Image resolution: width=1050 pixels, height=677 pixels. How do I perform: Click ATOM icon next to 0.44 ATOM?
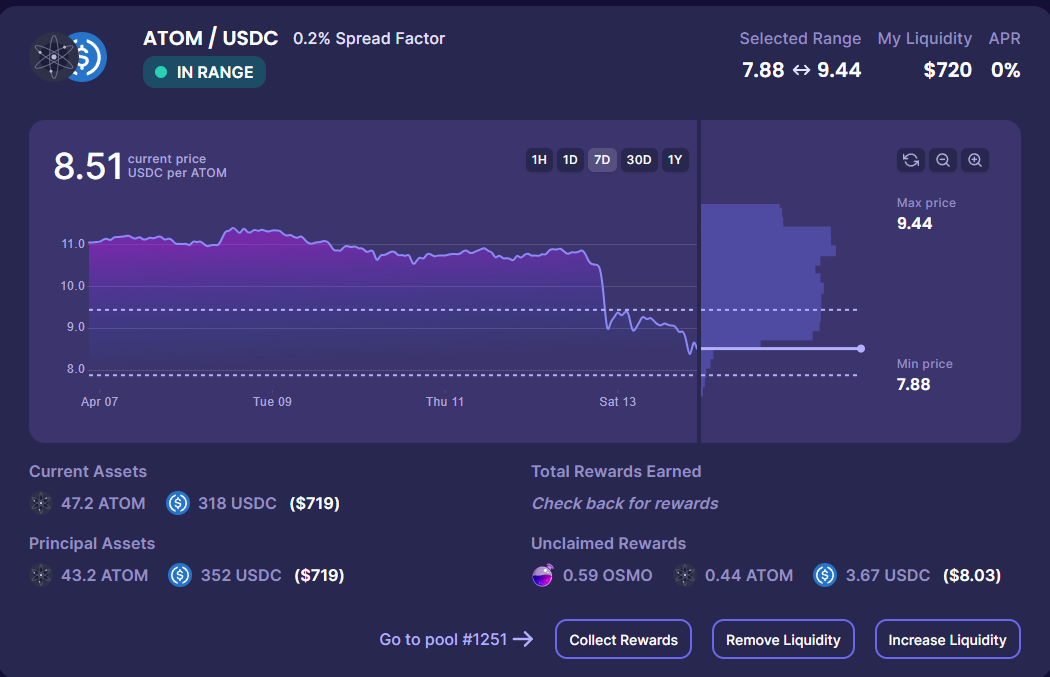(684, 575)
